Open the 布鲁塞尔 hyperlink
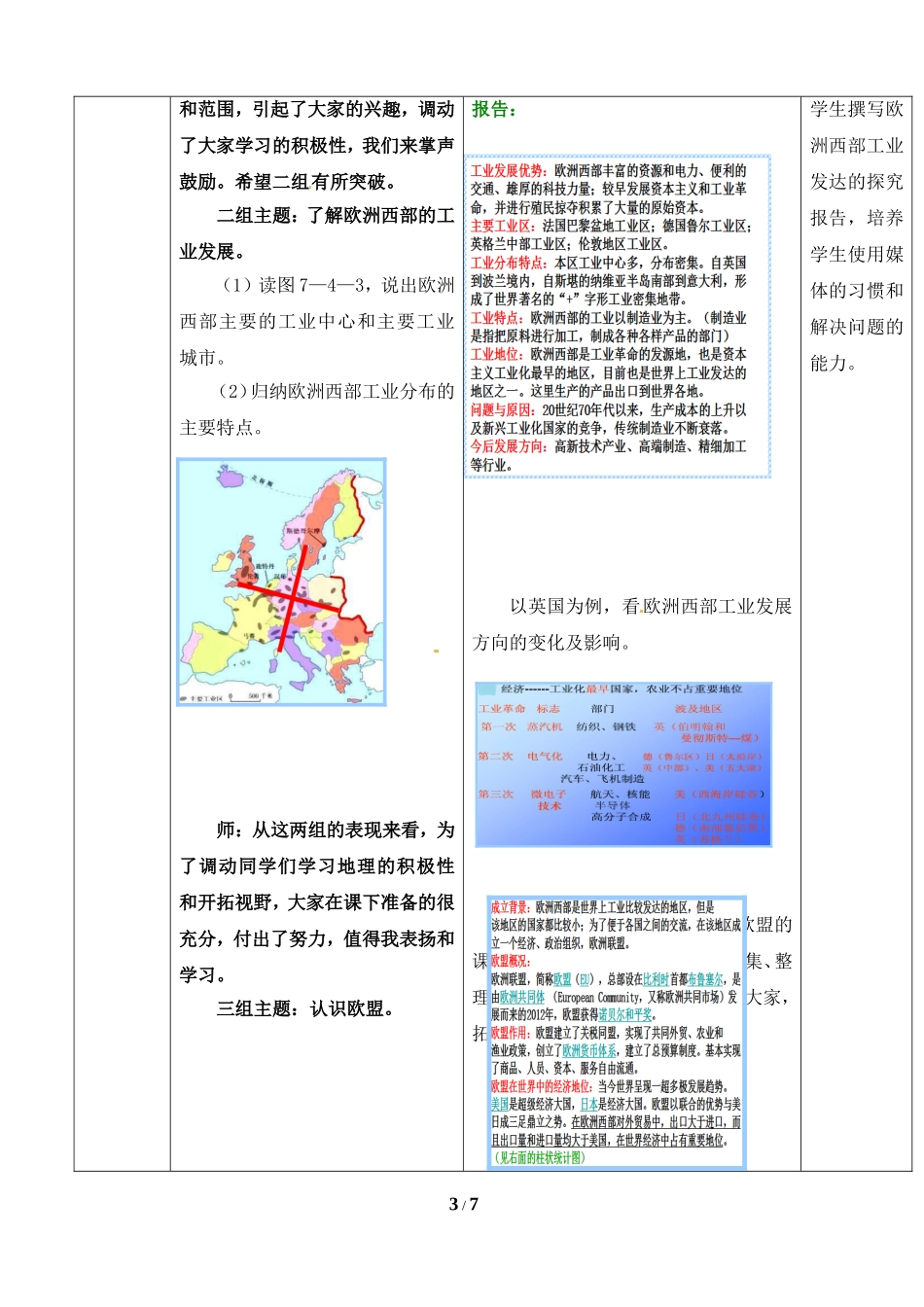Screen dimensions: 924x1307 coord(705,979)
